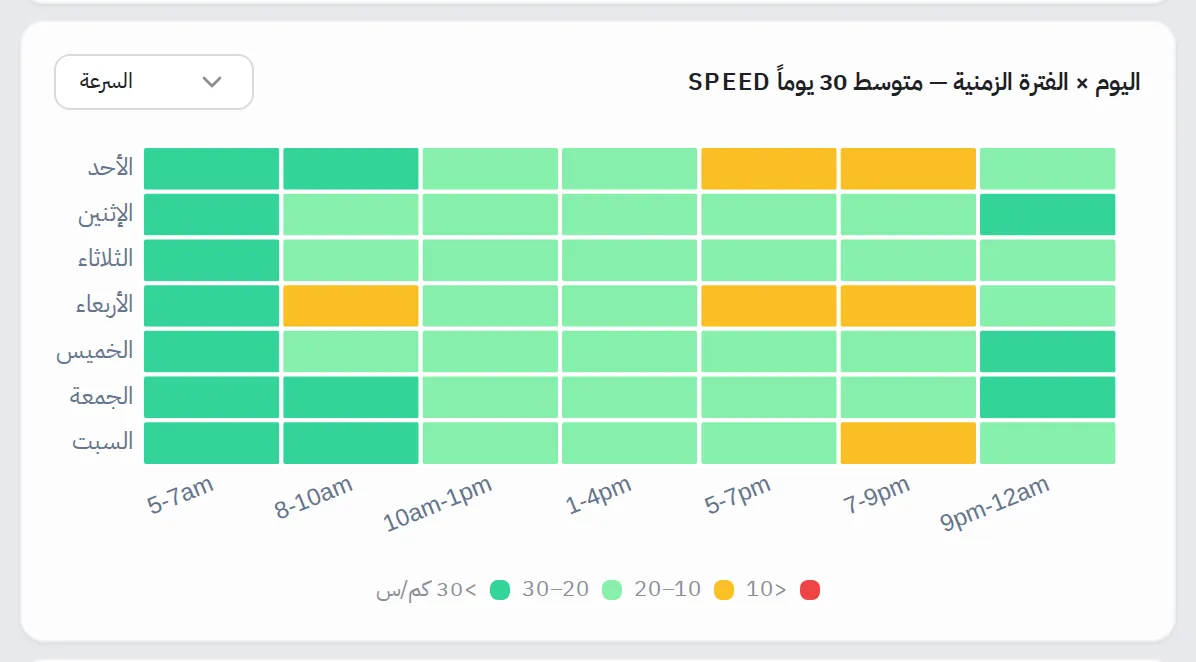
Task: Select the الأربعاء 8-10am amber cell
Action: 351,306
